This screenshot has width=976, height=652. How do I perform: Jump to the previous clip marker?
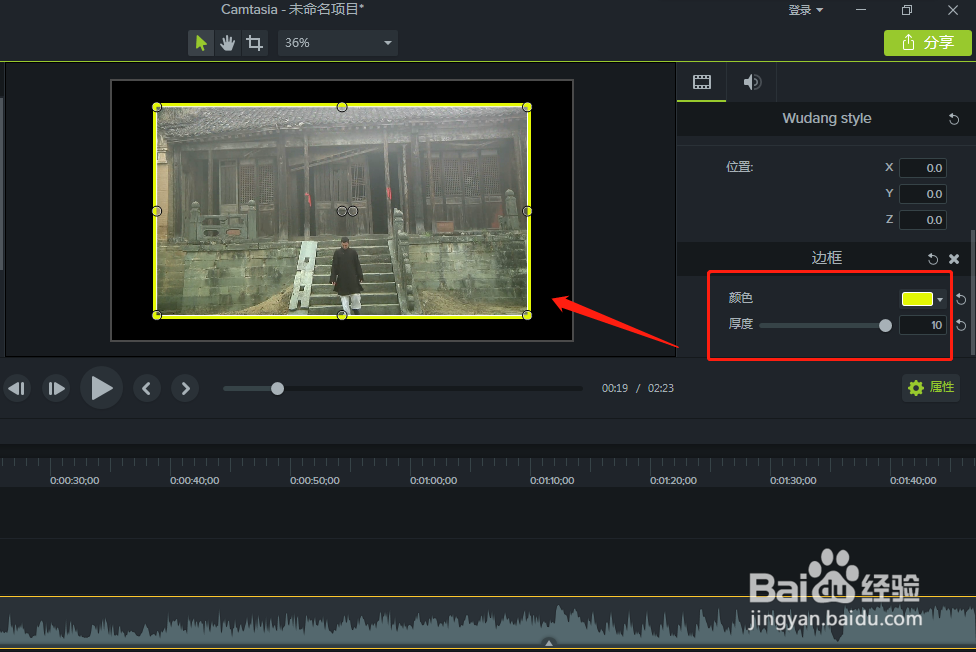146,388
